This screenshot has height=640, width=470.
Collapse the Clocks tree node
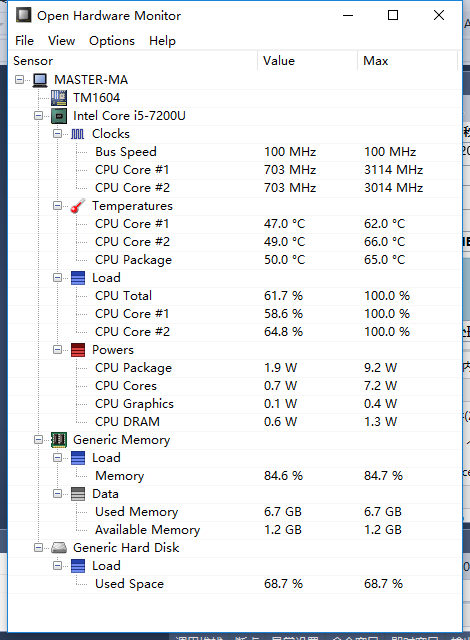[x=58, y=133]
